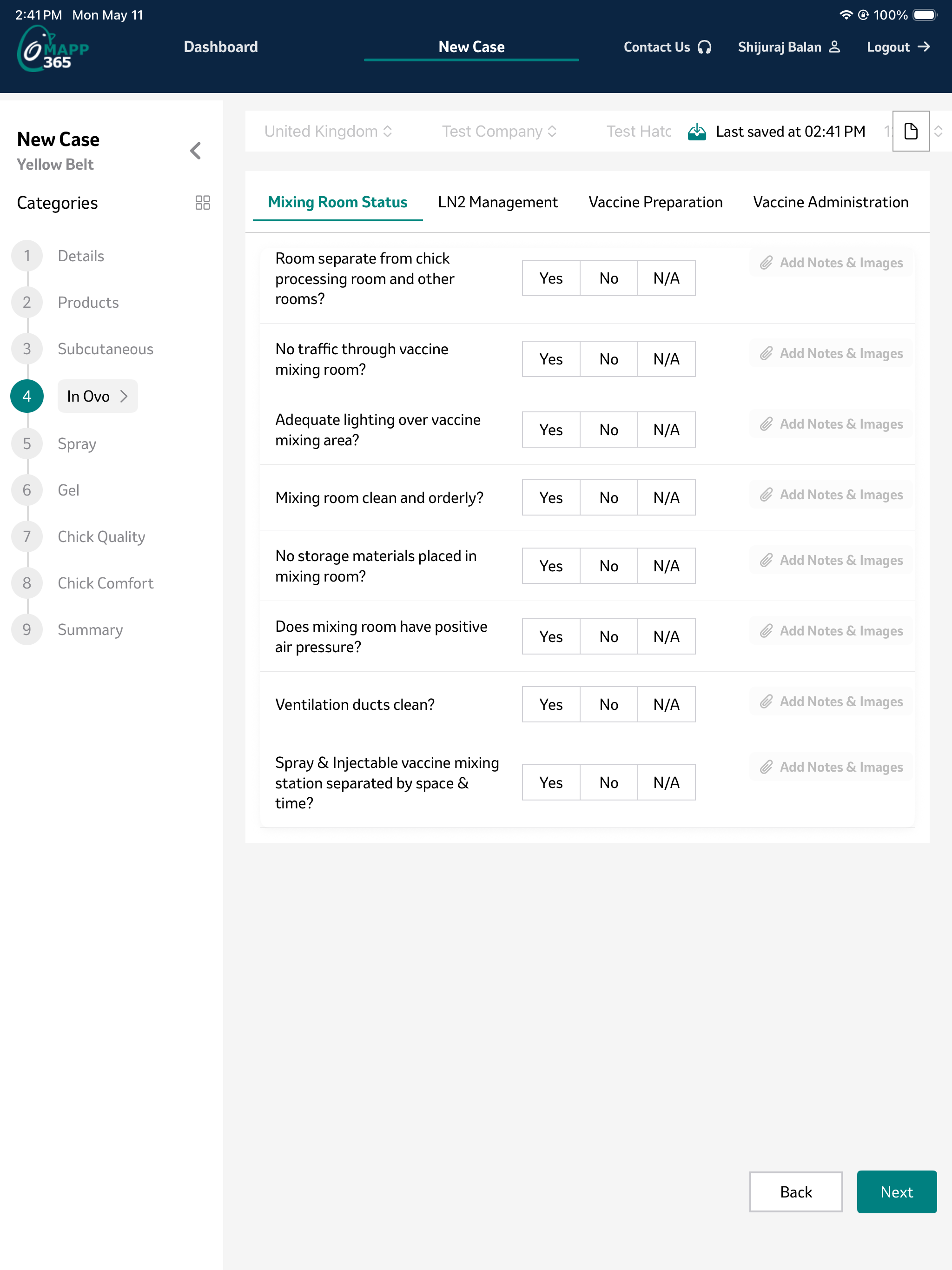Add Notes & Images for room separate question
The height and width of the screenshot is (1270, 952).
[x=831, y=263]
